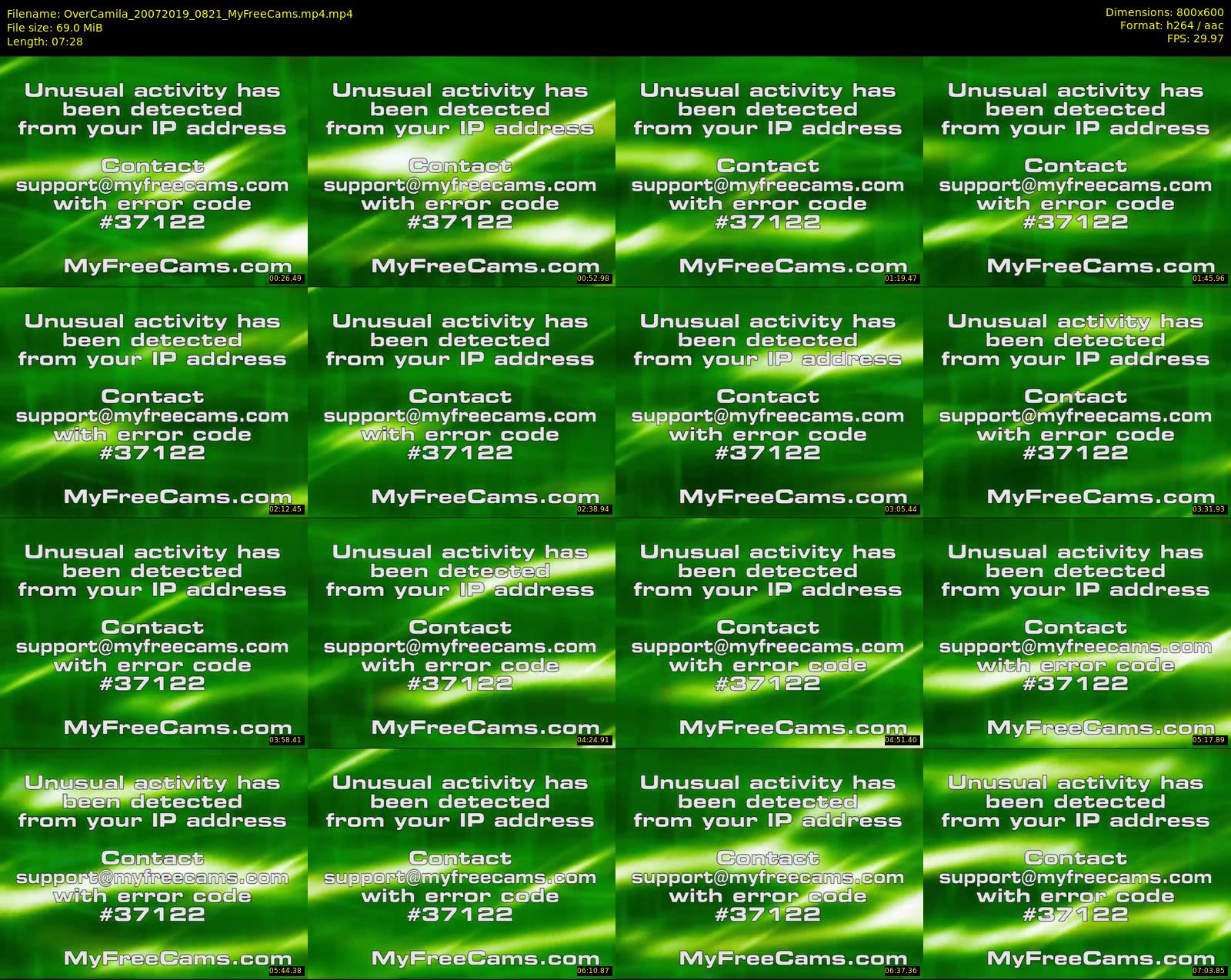
Task: Choose the thumbnail frame stamped 07:03.85
Action: point(1077,864)
